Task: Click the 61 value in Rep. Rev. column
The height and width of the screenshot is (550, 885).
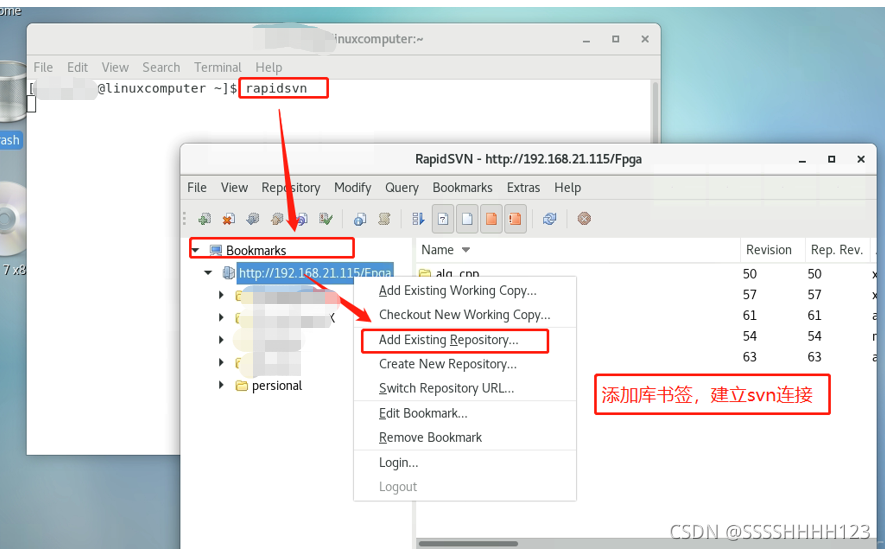Action: click(814, 315)
